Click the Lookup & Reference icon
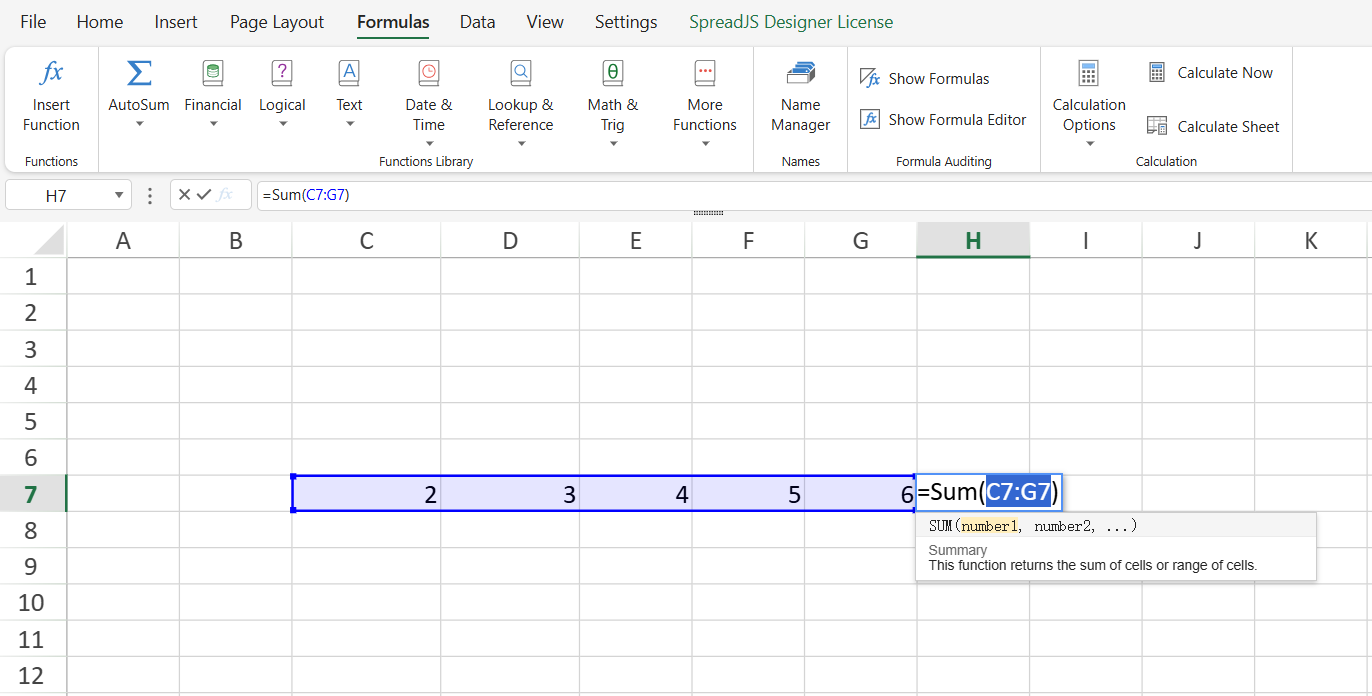The height and width of the screenshot is (696, 1372). pos(521,73)
